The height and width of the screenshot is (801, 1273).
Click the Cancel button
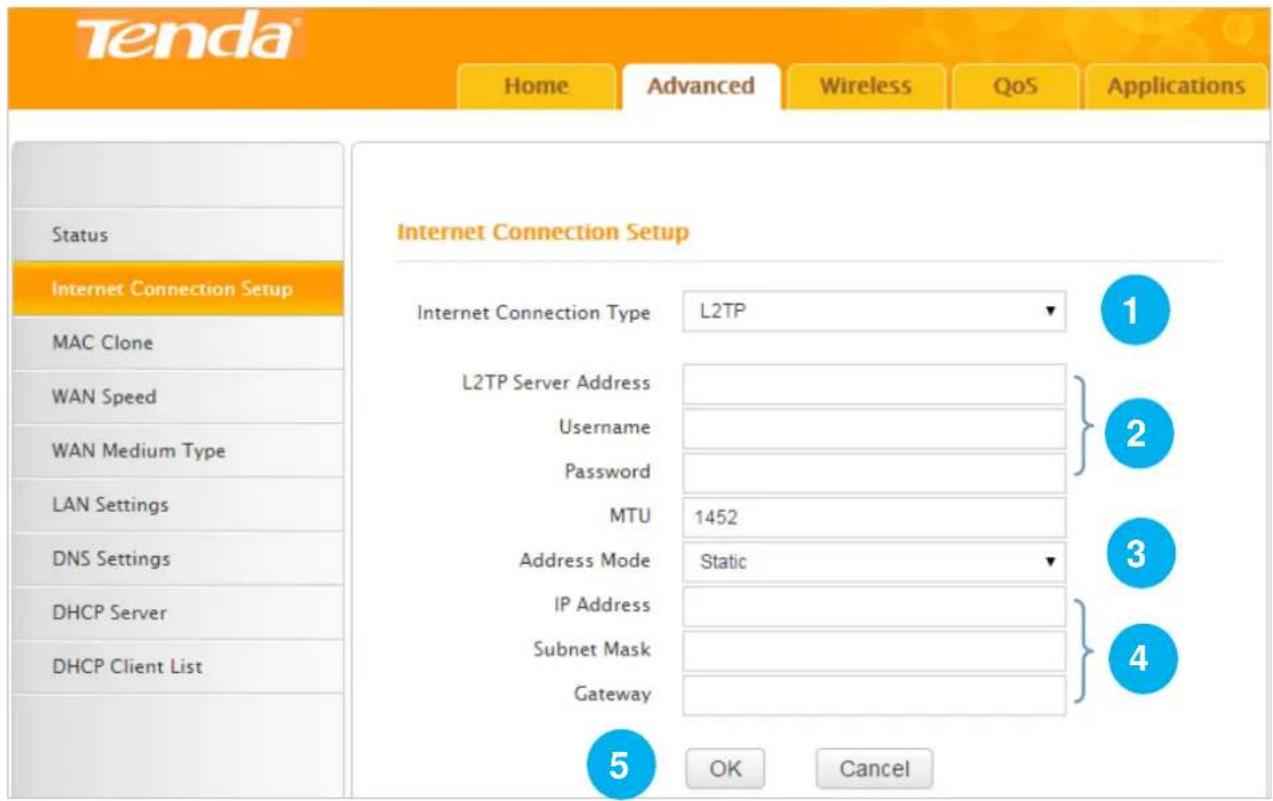(x=874, y=769)
